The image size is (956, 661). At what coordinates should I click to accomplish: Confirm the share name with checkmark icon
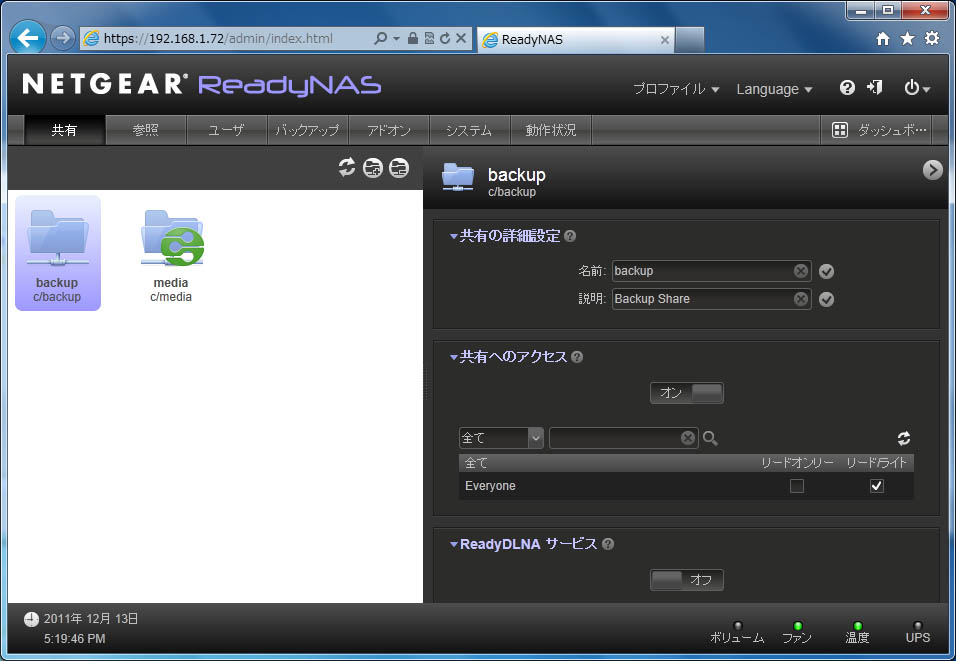click(x=826, y=271)
